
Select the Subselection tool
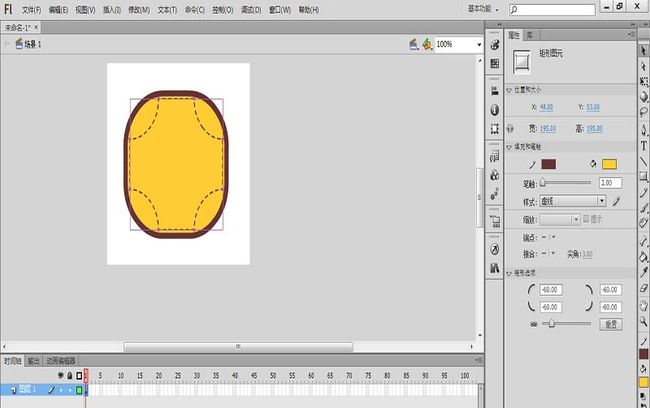[643, 66]
